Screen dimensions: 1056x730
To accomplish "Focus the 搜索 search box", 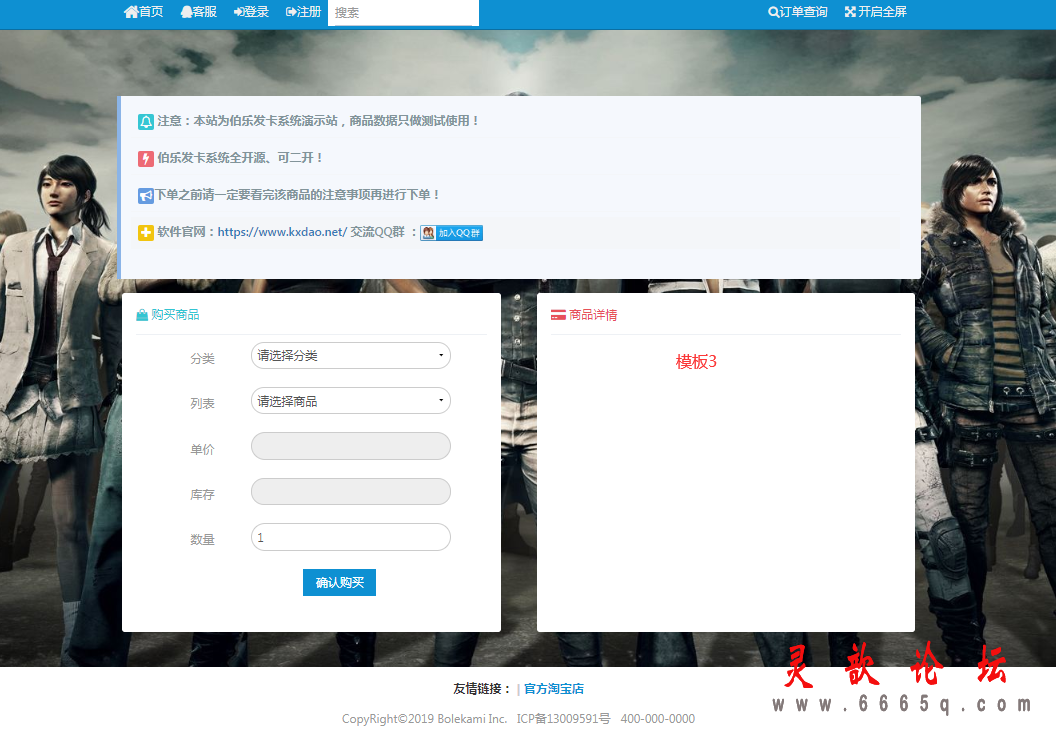I will tap(403, 13).
